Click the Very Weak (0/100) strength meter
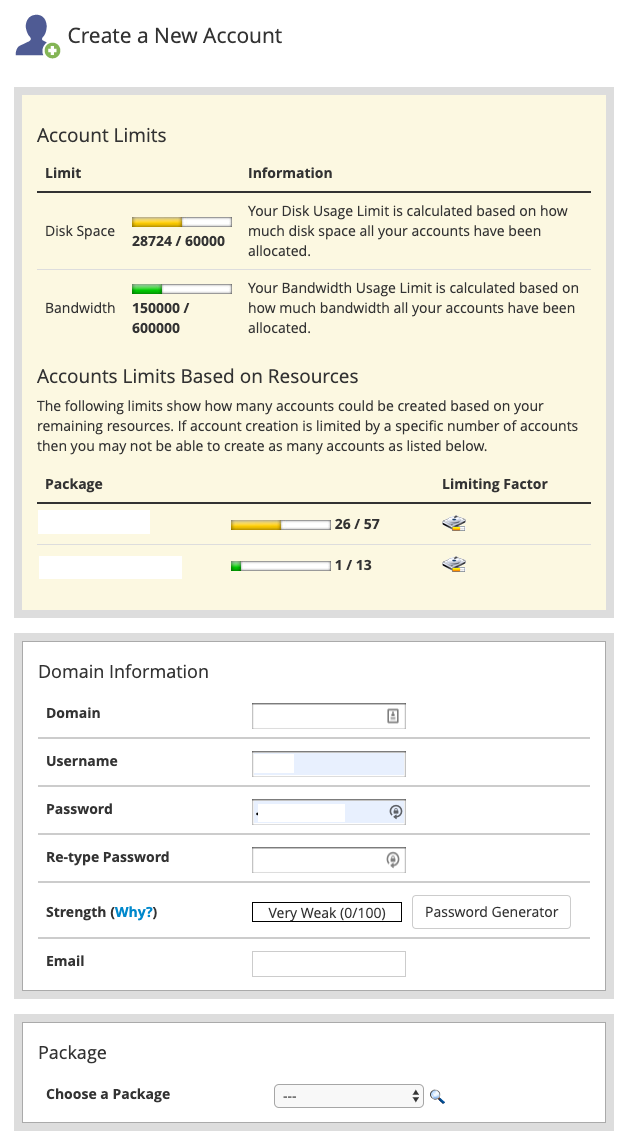This screenshot has height=1140, width=628. pos(327,912)
